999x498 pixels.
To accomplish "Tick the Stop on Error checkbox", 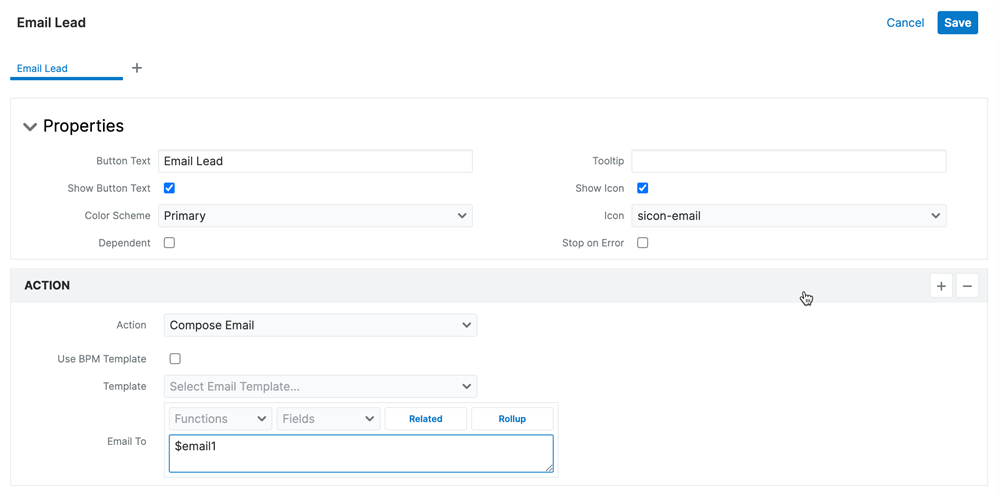I will tap(643, 243).
